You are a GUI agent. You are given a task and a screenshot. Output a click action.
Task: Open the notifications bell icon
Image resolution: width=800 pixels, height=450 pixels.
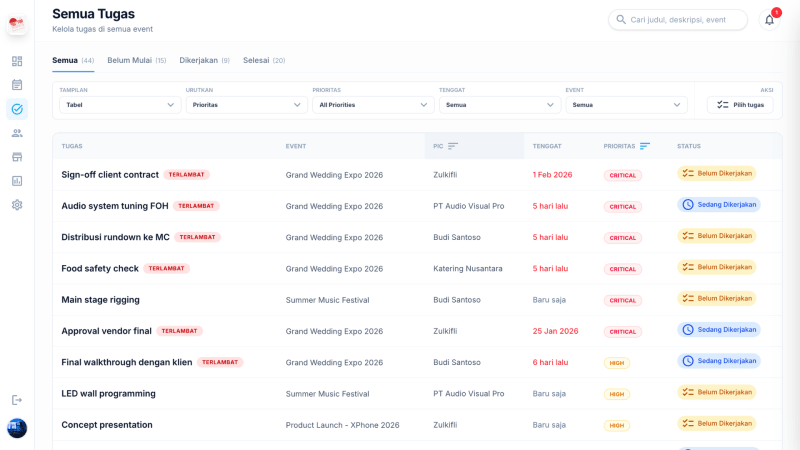[769, 20]
